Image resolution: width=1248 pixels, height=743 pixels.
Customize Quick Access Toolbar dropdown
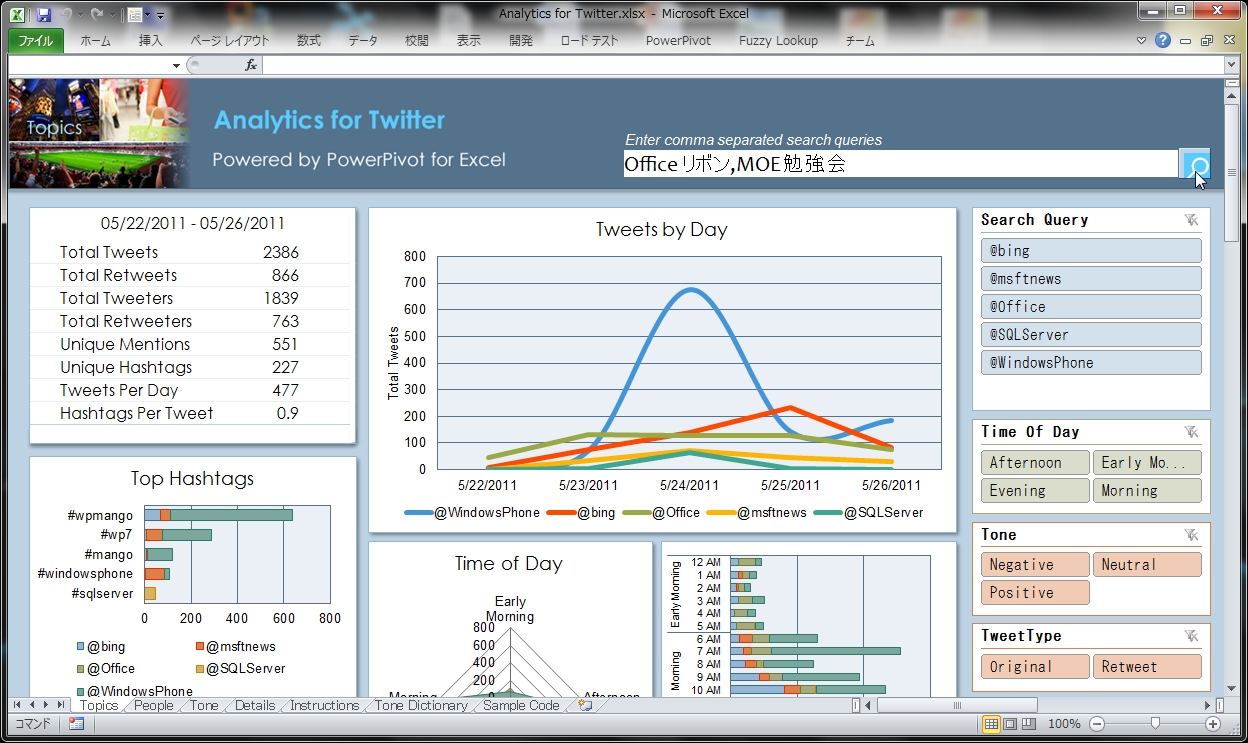click(160, 15)
